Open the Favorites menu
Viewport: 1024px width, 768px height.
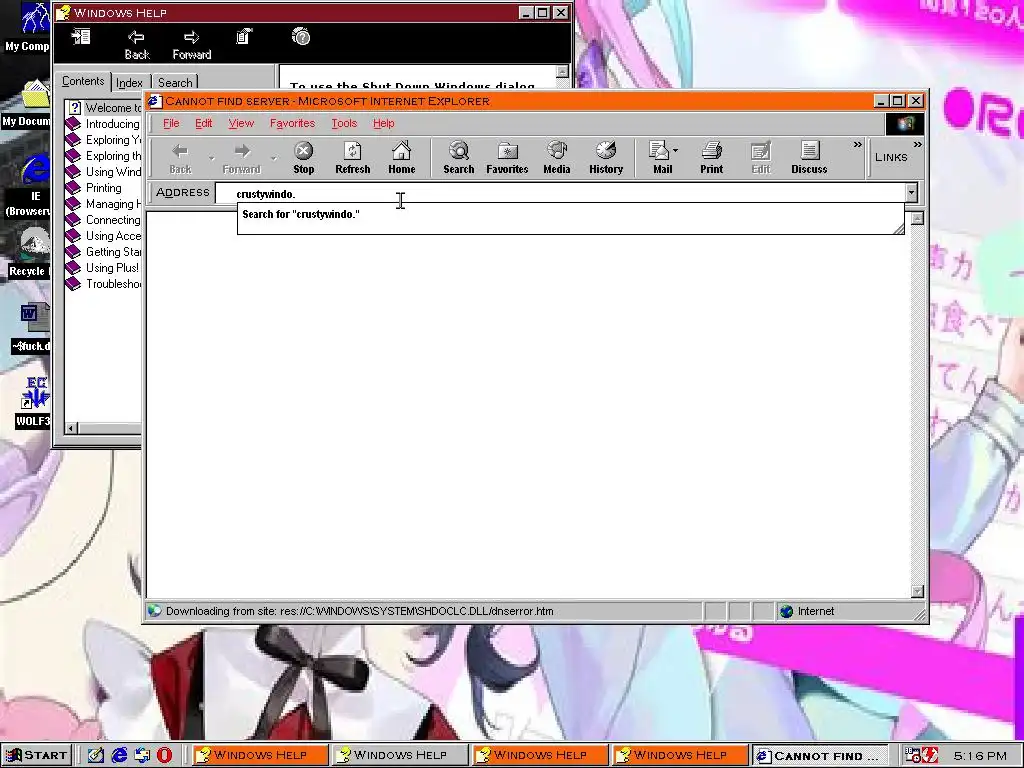(292, 123)
